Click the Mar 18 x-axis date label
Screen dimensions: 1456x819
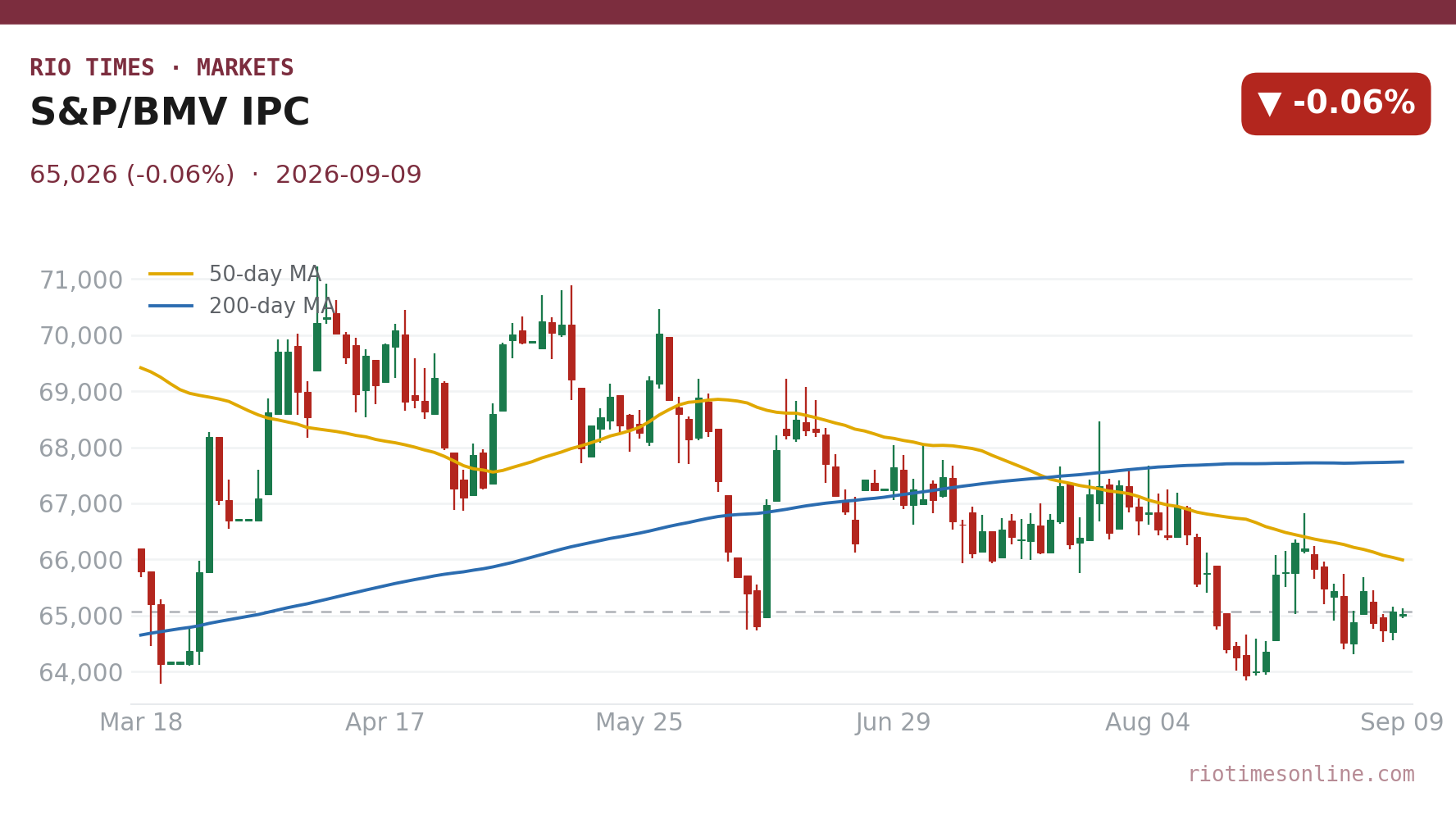pyautogui.click(x=141, y=722)
